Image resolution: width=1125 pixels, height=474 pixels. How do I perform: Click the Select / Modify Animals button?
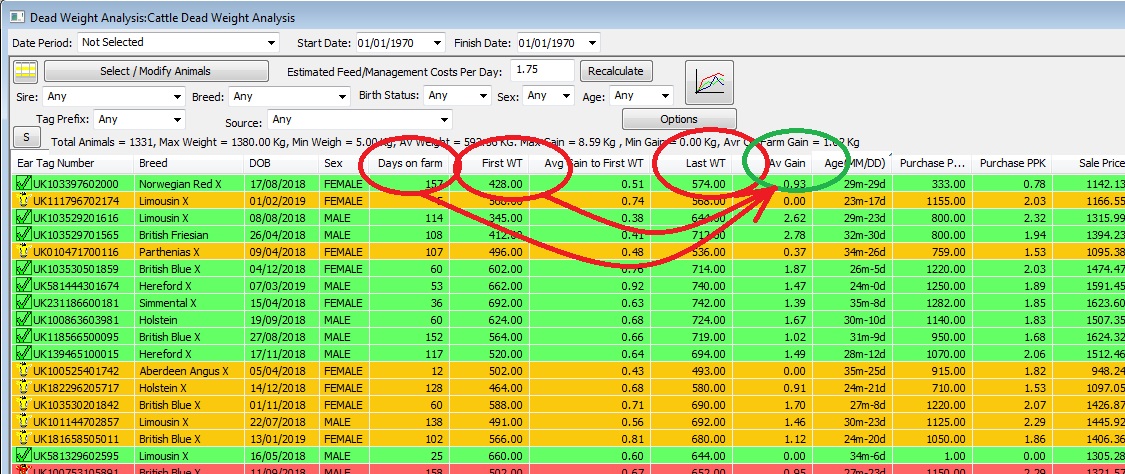point(156,71)
